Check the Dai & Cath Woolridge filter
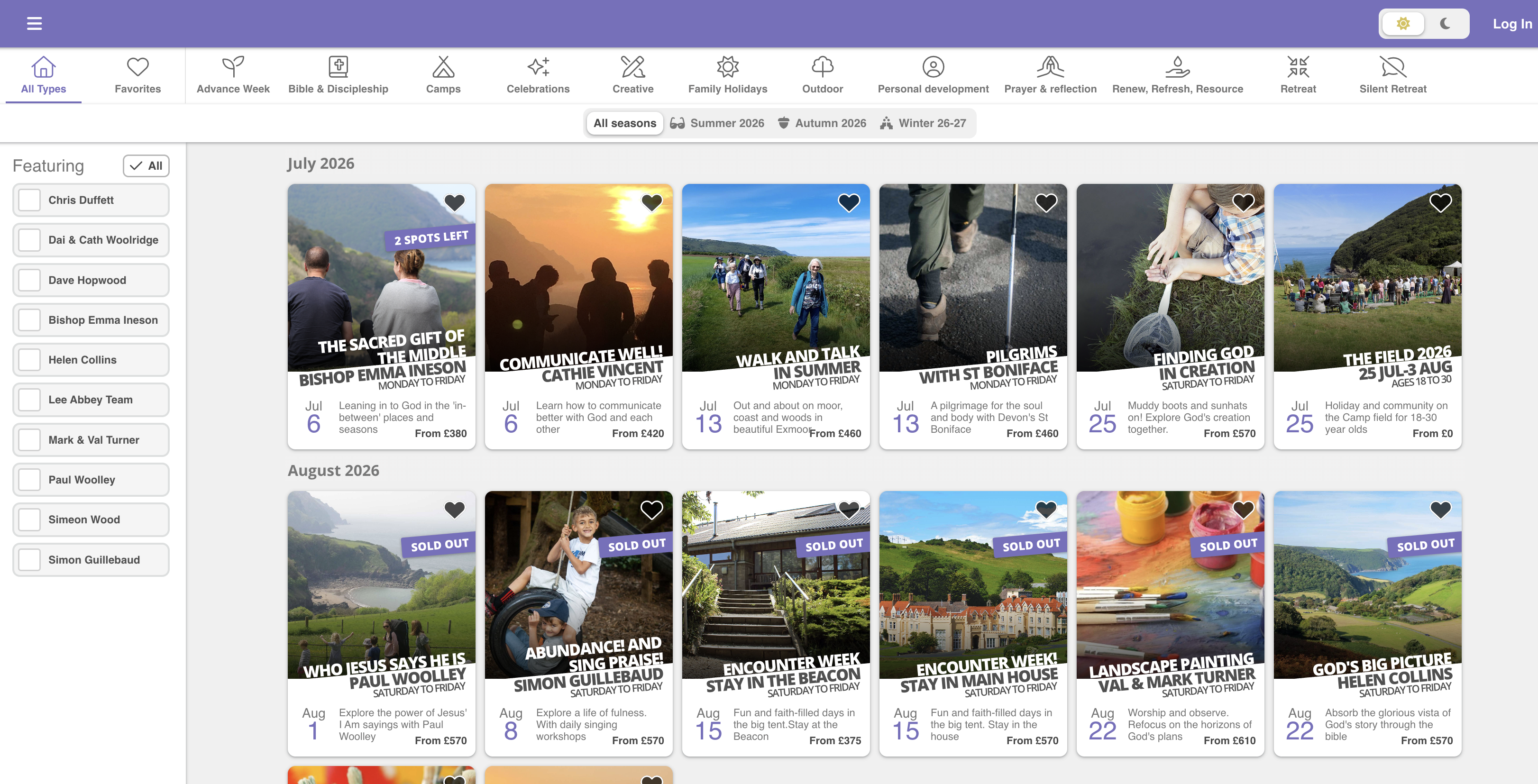This screenshot has height=784, width=1538. (x=91, y=240)
